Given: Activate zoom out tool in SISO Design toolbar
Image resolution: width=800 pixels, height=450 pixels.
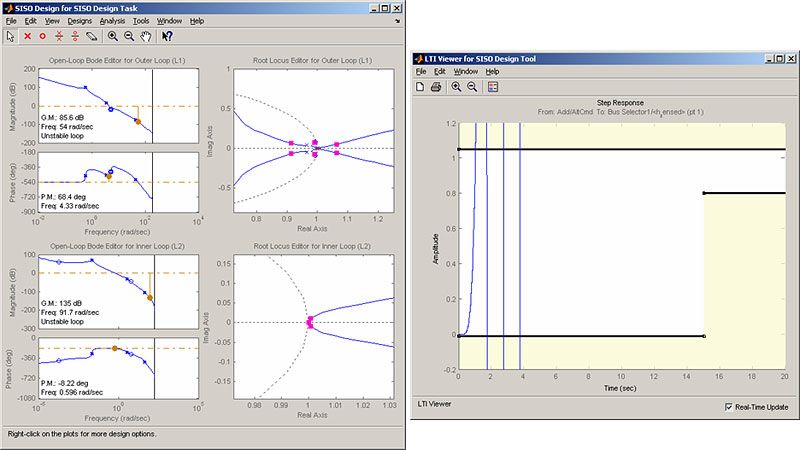Looking at the screenshot, I should (129, 36).
